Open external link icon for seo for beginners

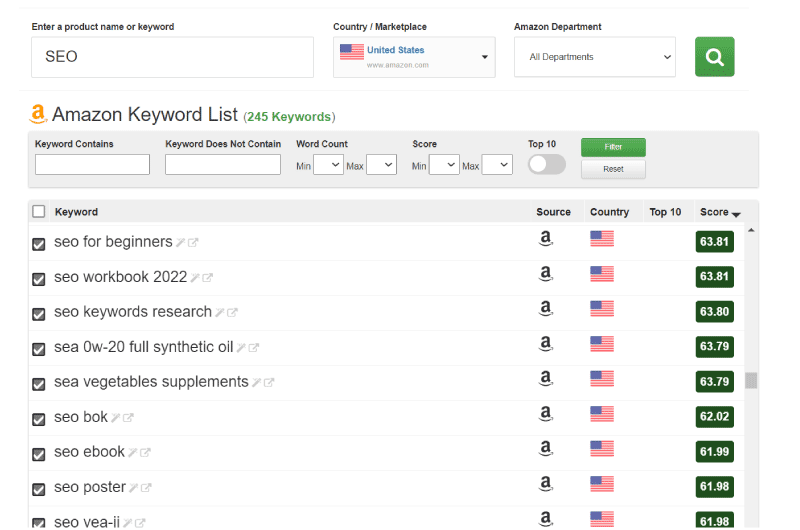tap(193, 242)
